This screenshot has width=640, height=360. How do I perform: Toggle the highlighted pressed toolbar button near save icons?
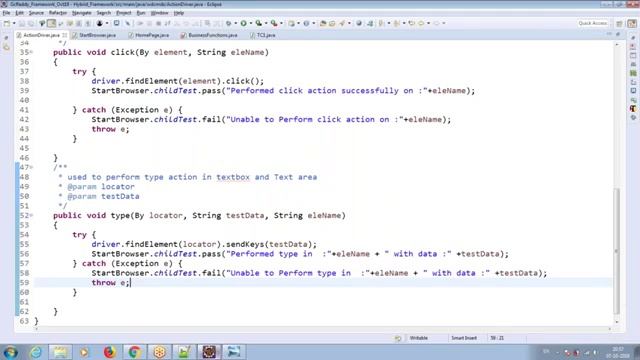tap(51, 23)
